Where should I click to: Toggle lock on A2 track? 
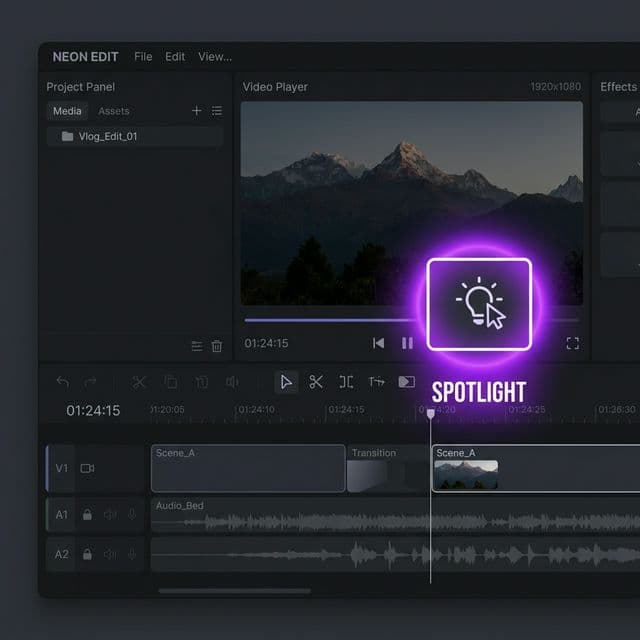click(x=87, y=554)
